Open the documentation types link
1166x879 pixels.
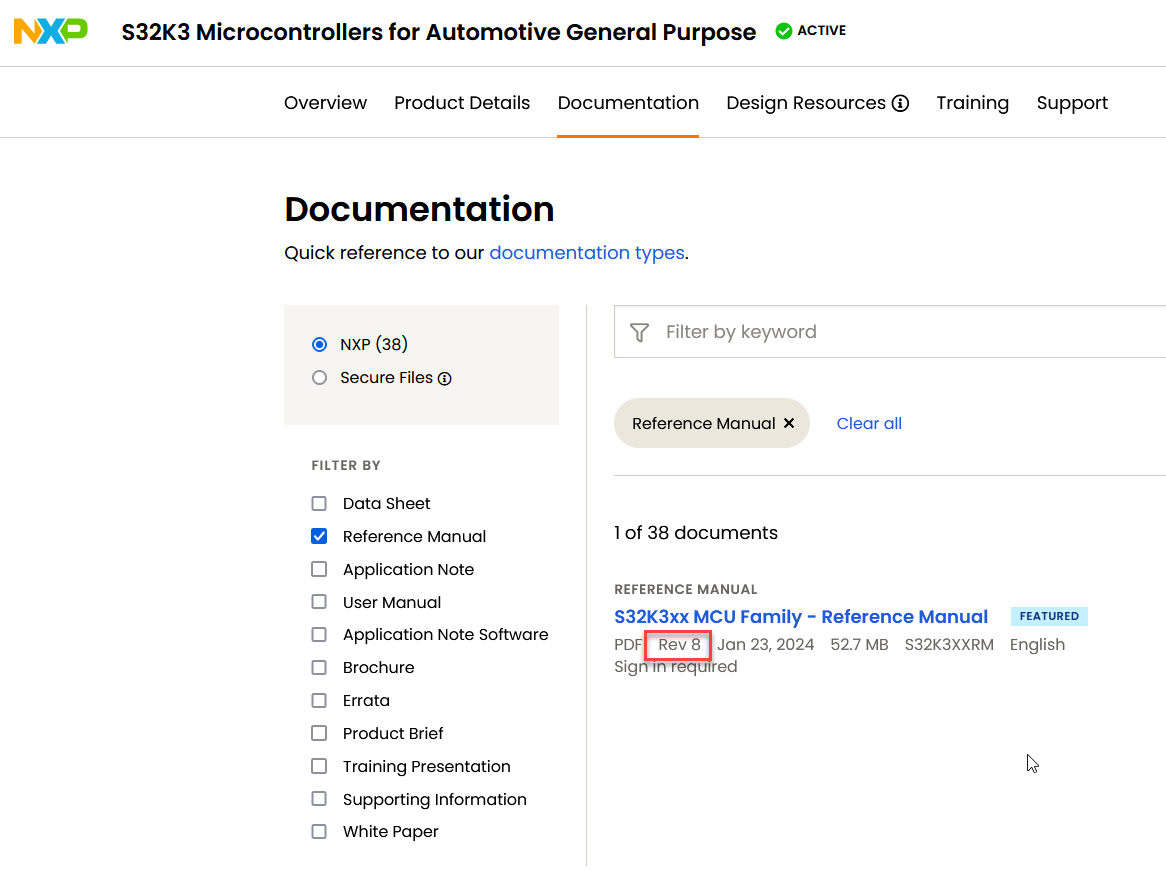tap(586, 253)
